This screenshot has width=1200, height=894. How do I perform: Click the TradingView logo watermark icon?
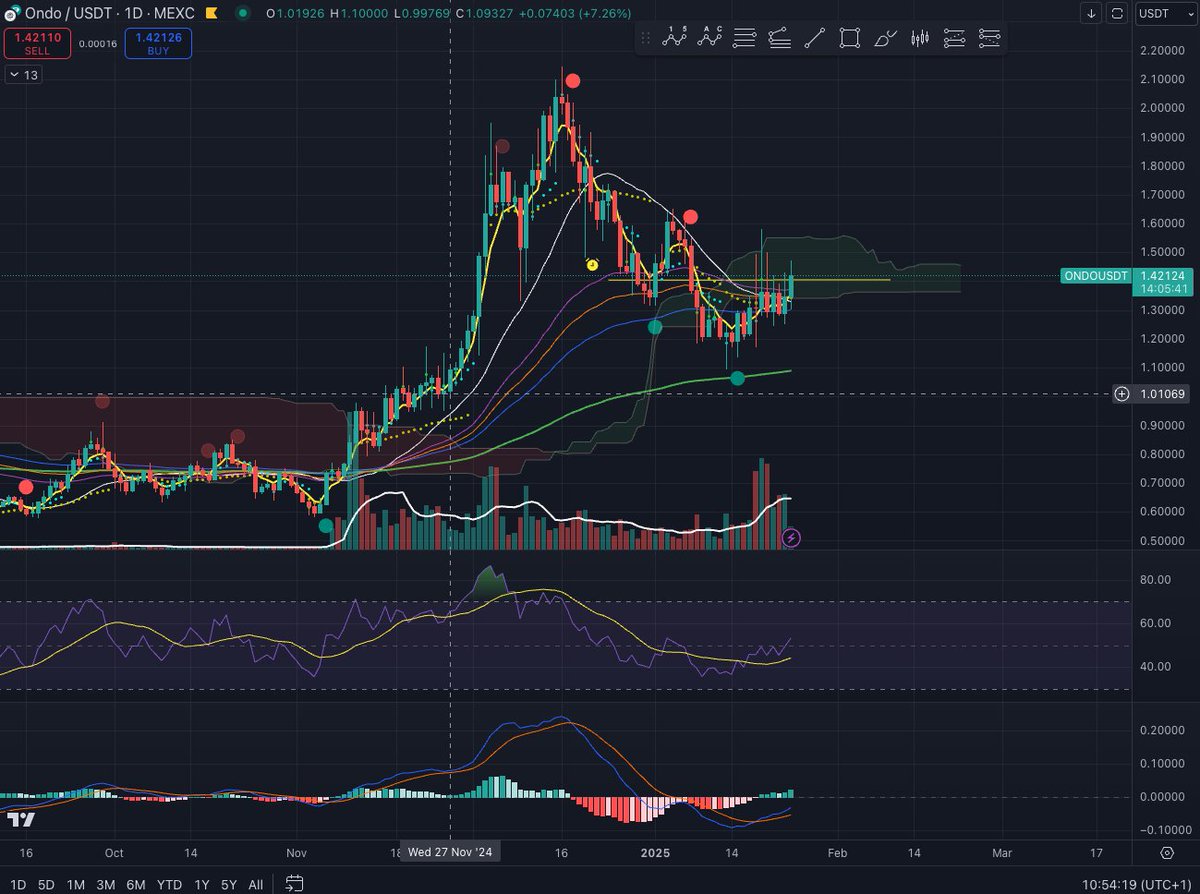tap(22, 820)
